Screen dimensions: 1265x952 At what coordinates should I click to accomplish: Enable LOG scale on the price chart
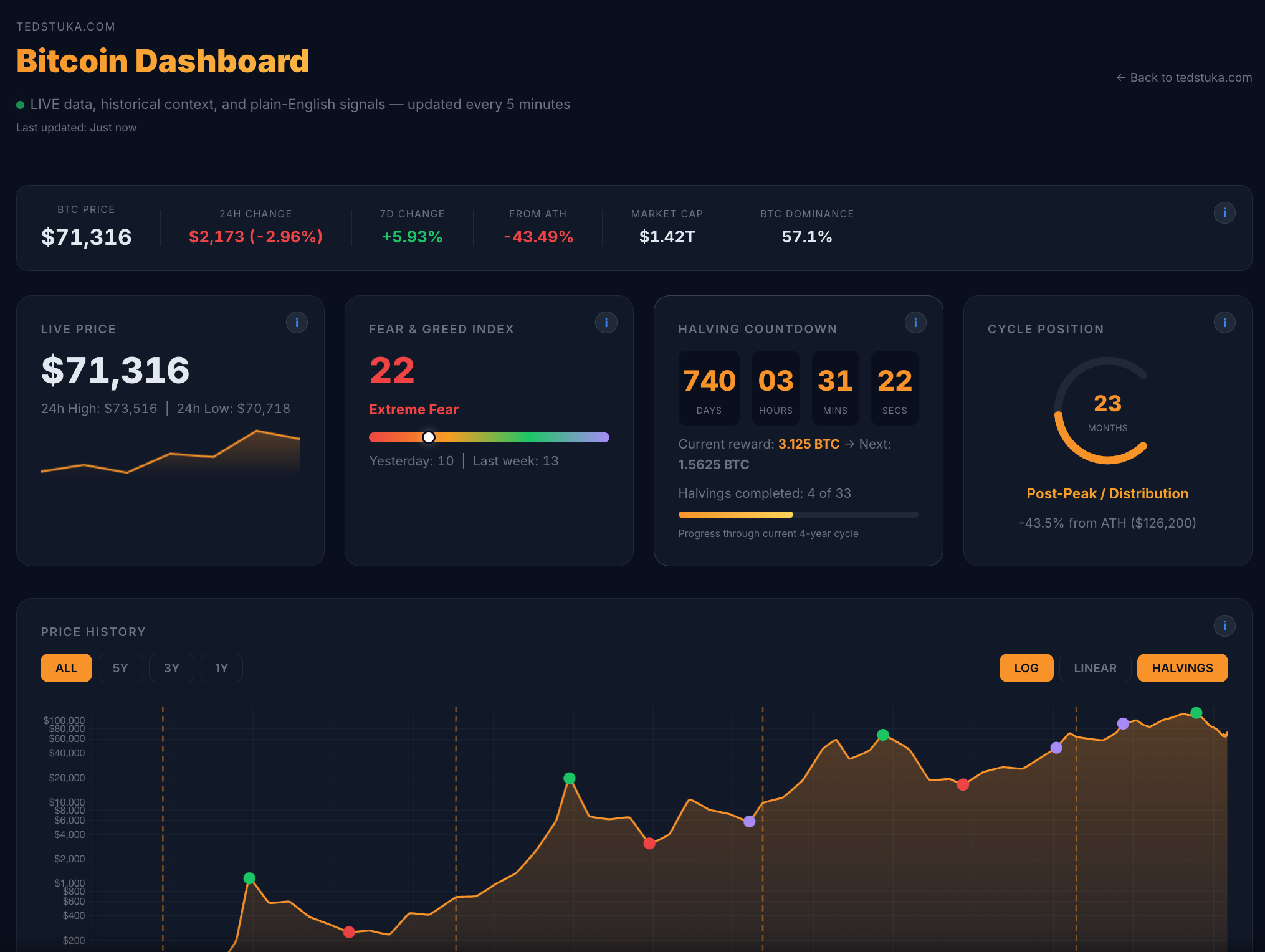pos(1026,667)
